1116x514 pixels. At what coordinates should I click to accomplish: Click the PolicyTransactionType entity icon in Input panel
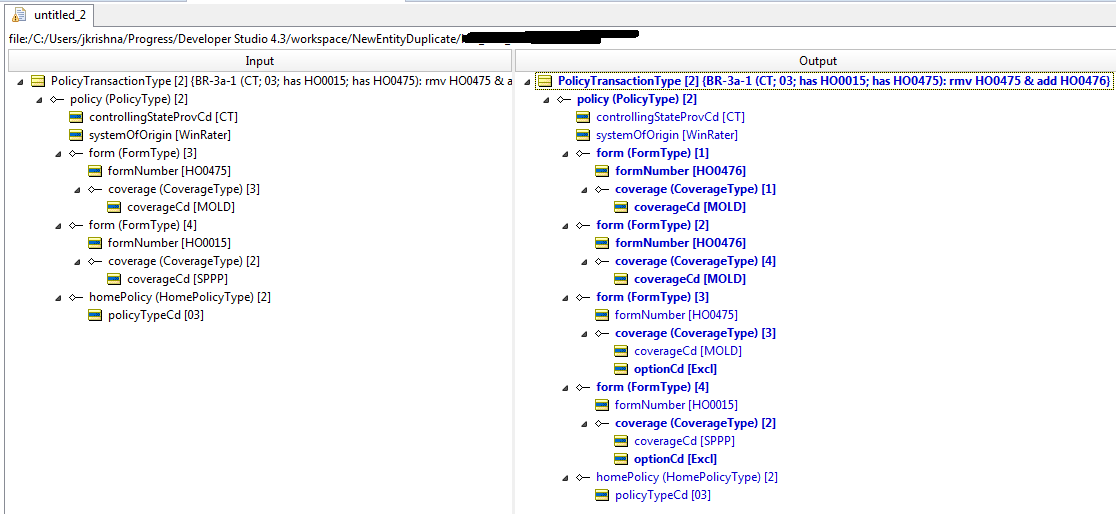pyautogui.click(x=38, y=81)
